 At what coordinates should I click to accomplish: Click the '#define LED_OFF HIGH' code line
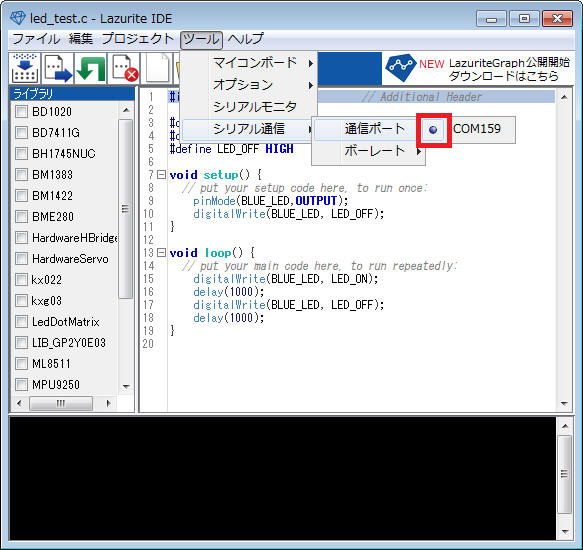click(x=231, y=149)
